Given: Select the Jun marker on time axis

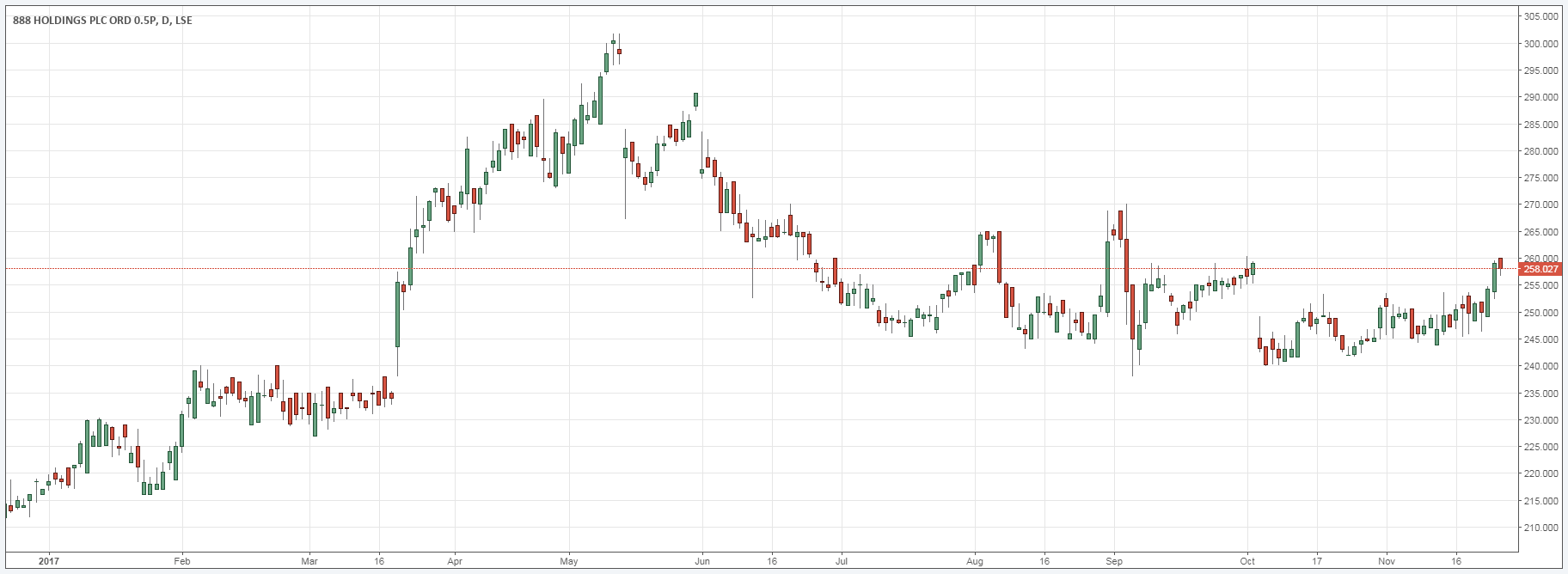Looking at the screenshot, I should 702,561.
